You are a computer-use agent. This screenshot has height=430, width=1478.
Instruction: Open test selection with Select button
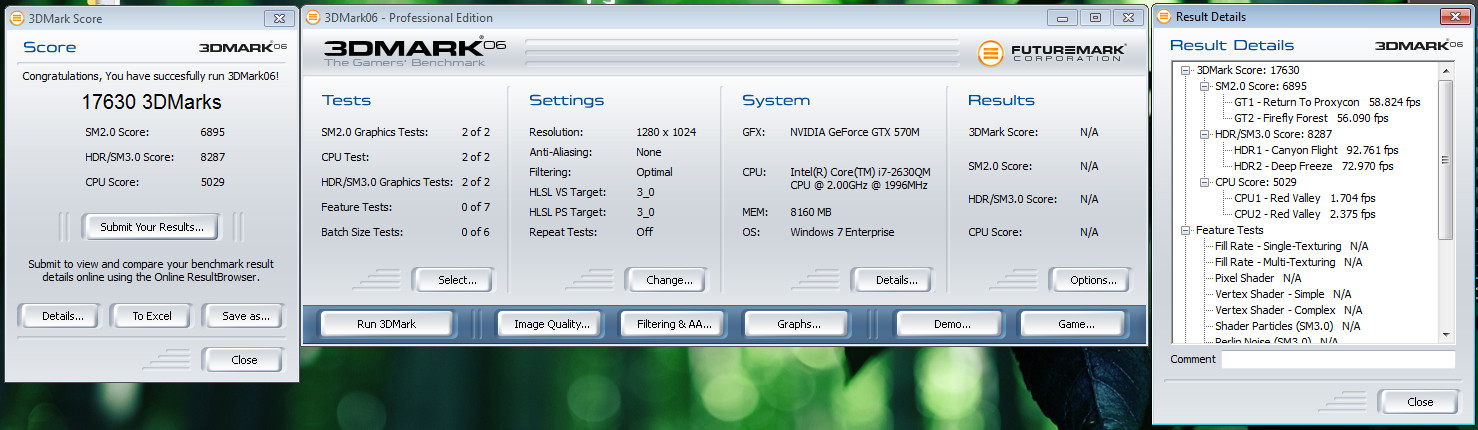coord(456,280)
